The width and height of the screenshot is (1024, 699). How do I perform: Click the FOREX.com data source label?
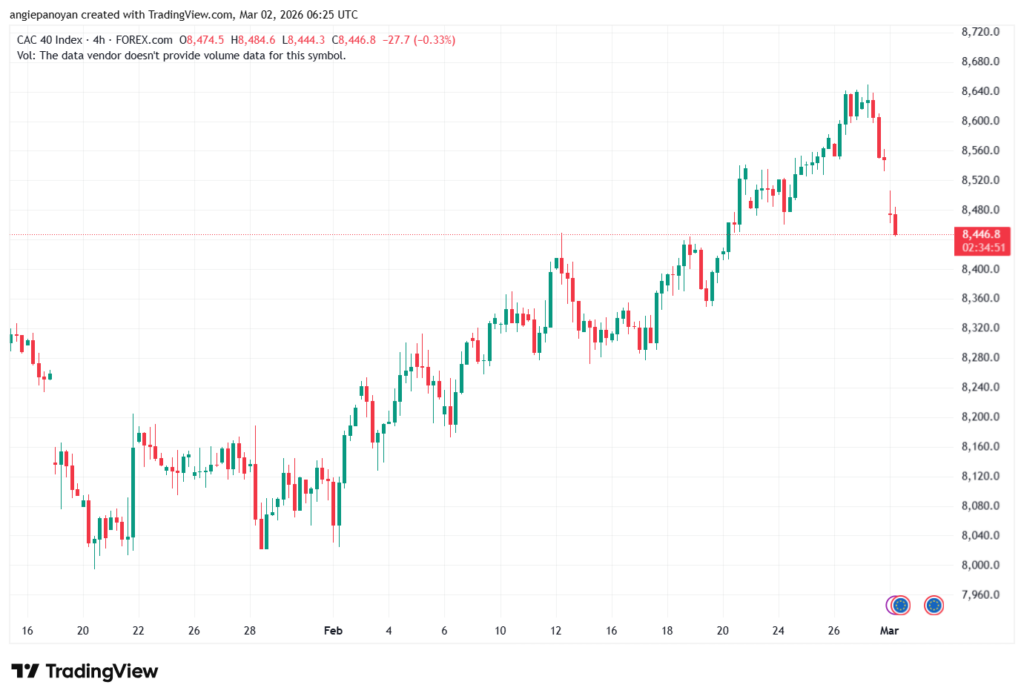(x=145, y=40)
